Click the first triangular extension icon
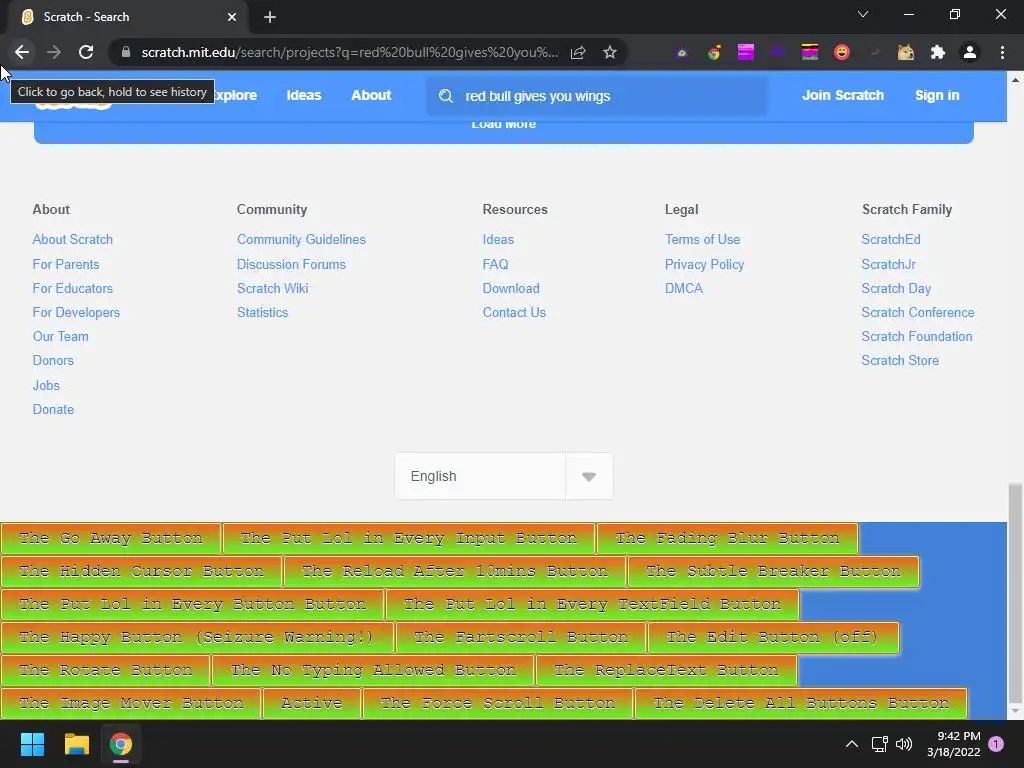 (682, 52)
